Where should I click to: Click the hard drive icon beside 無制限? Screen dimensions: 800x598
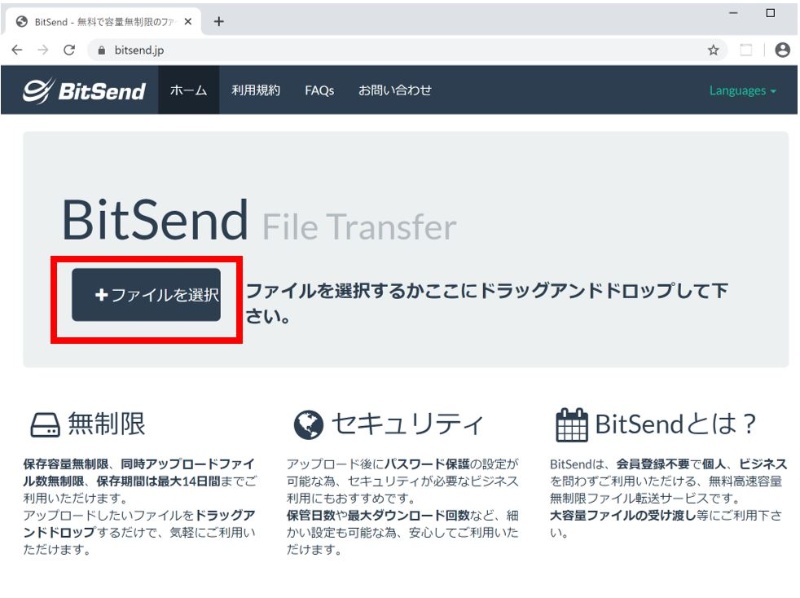click(45, 425)
